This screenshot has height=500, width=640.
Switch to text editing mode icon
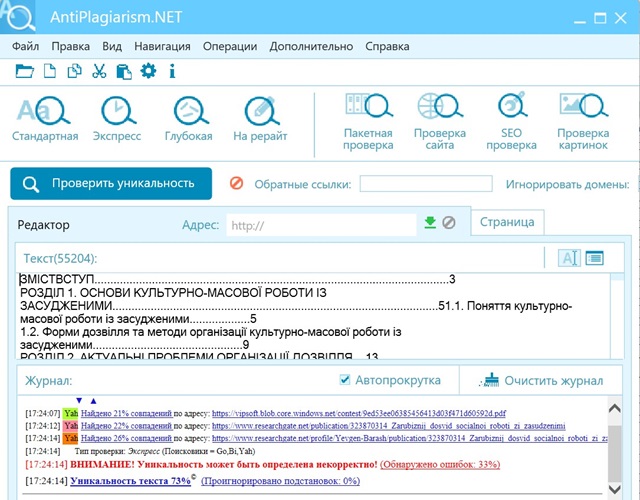click(569, 258)
